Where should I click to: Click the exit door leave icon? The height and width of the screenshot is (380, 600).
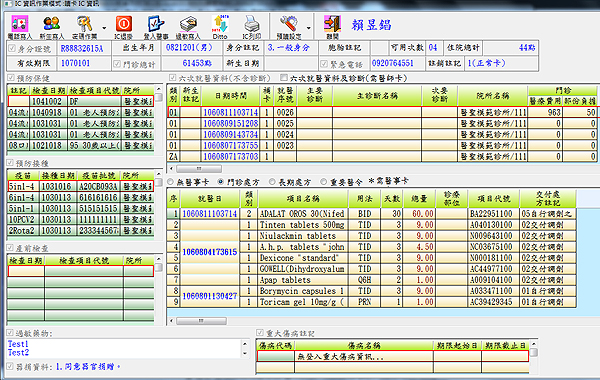332,24
